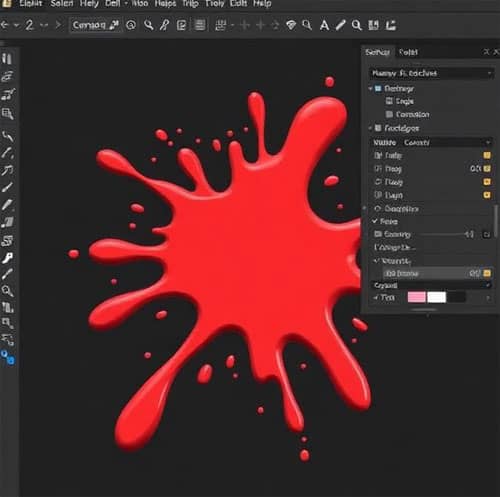Open the Help menu at the end of the menu bar
Screen dimensions: 500x497
[x=262, y=4]
